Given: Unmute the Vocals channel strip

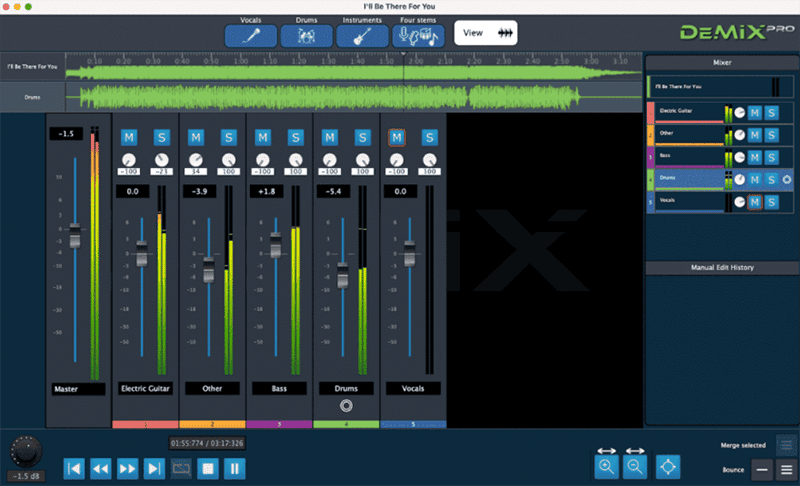Looking at the screenshot, I should coord(396,137).
